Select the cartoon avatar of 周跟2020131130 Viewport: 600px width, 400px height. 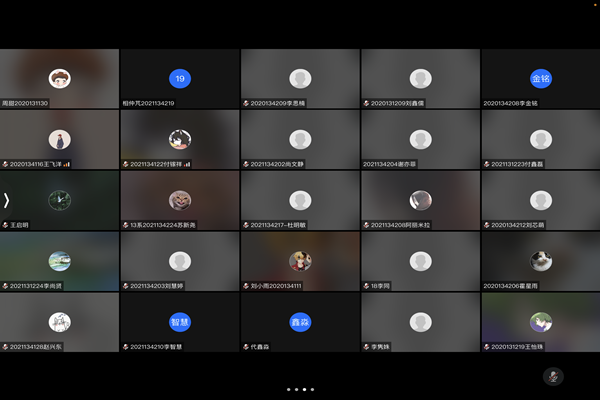pyautogui.click(x=60, y=79)
